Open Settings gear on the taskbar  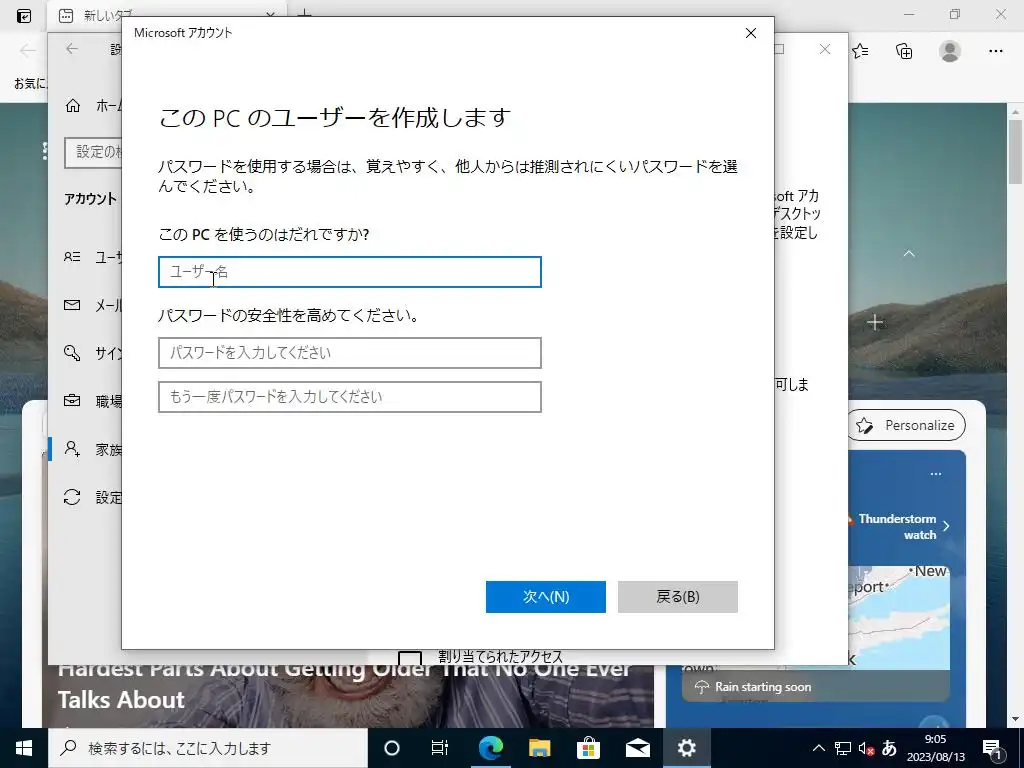(686, 748)
